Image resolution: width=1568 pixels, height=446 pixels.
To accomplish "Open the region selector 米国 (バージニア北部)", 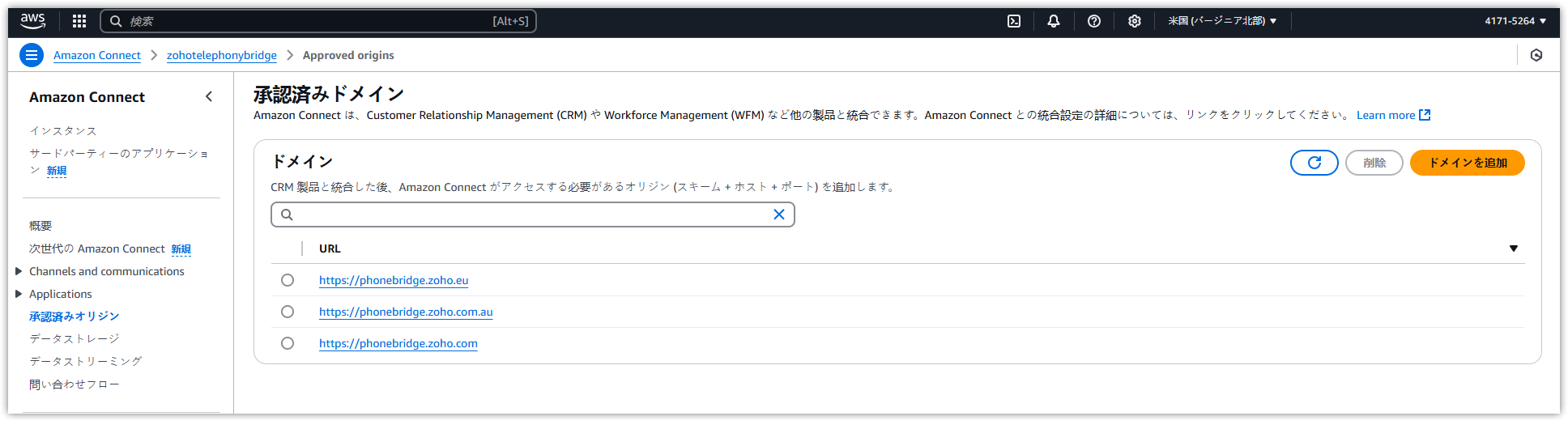I will coord(1222,21).
